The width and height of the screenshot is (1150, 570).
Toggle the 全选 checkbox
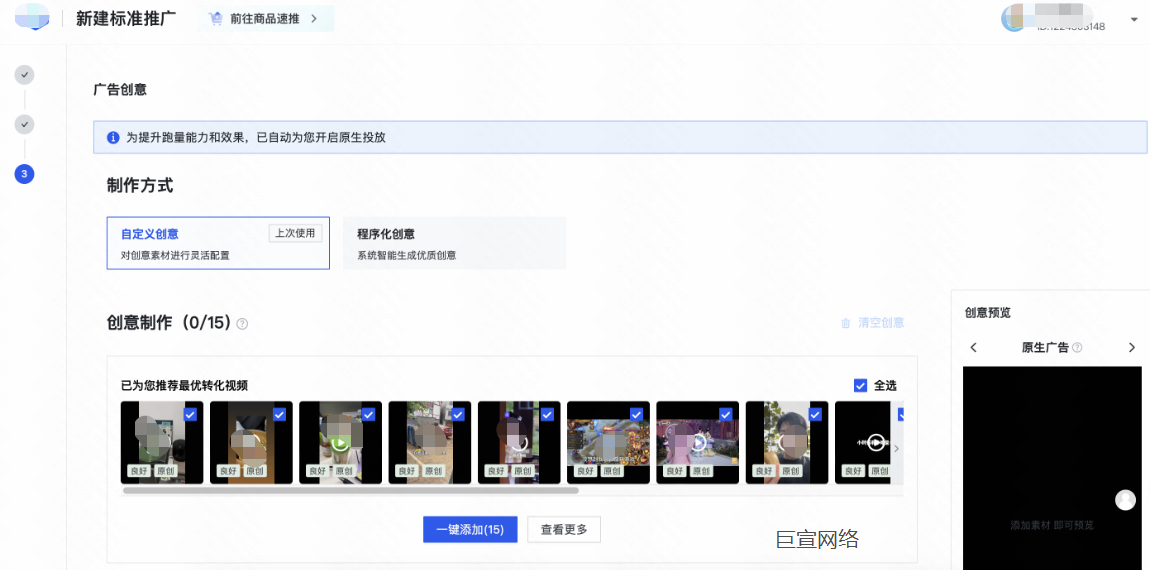(860, 386)
